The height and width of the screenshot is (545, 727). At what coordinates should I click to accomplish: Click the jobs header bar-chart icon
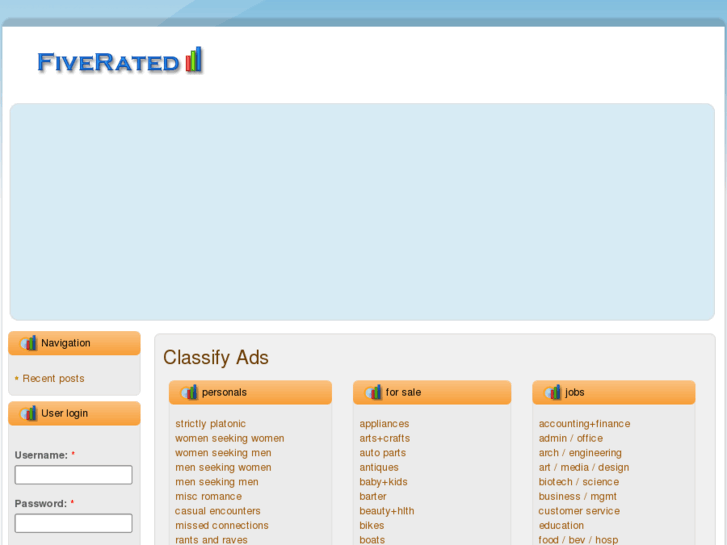pos(553,392)
